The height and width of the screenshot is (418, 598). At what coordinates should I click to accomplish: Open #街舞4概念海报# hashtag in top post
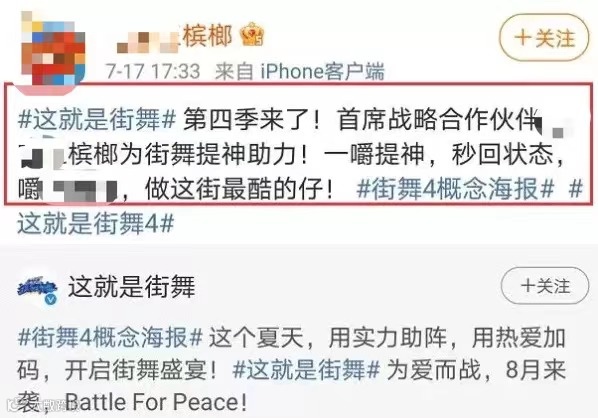click(x=455, y=188)
